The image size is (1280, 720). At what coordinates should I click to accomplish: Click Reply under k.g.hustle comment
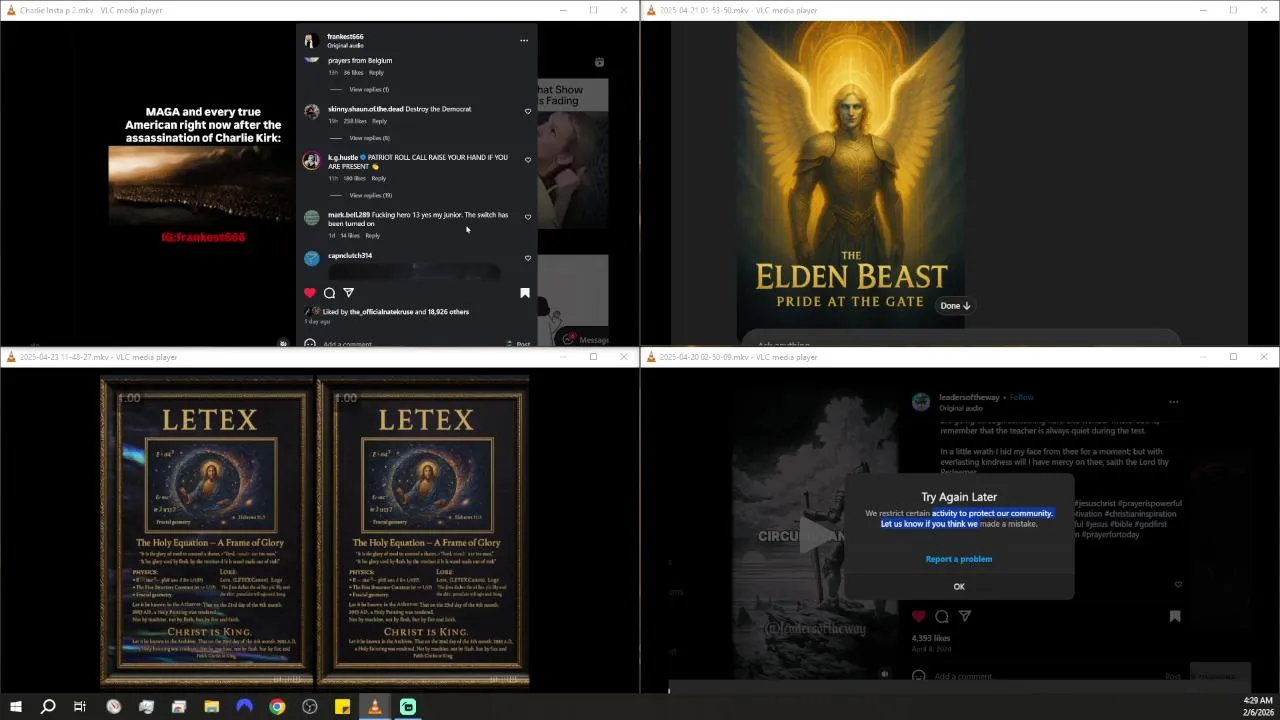[378, 178]
